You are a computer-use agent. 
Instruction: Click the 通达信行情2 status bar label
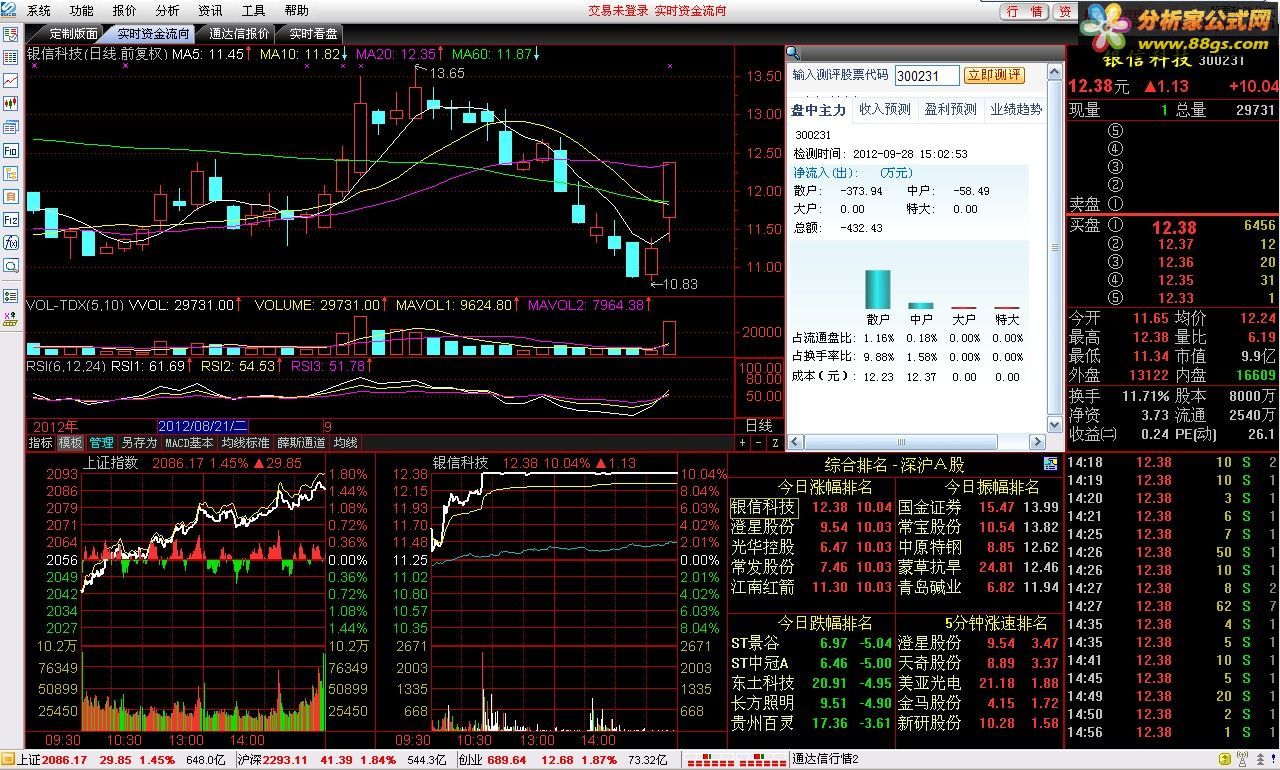pos(826,760)
